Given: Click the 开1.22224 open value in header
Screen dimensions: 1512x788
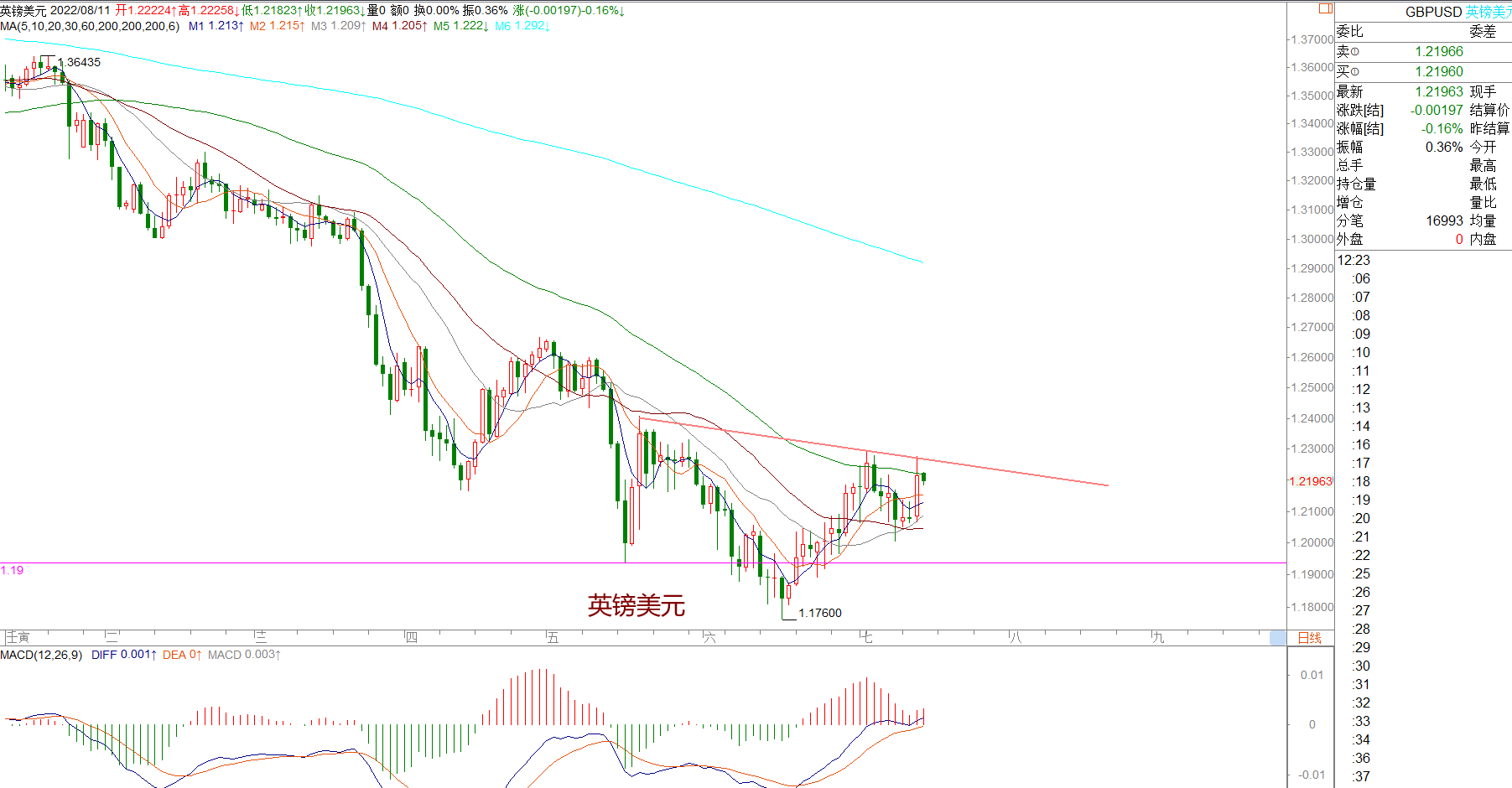Looking at the screenshot, I should click(x=146, y=11).
